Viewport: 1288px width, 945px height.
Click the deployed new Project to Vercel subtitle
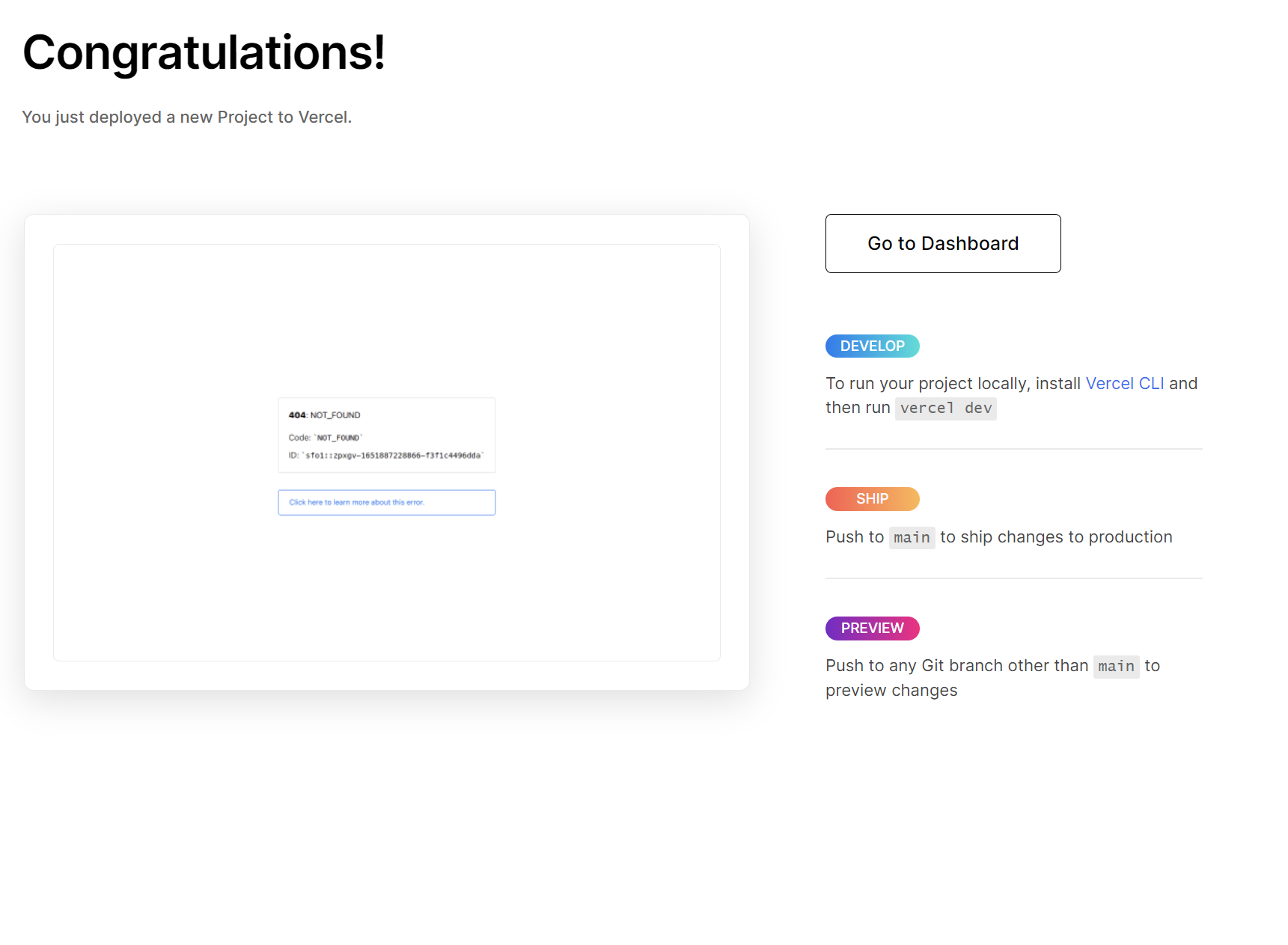pyautogui.click(x=186, y=117)
